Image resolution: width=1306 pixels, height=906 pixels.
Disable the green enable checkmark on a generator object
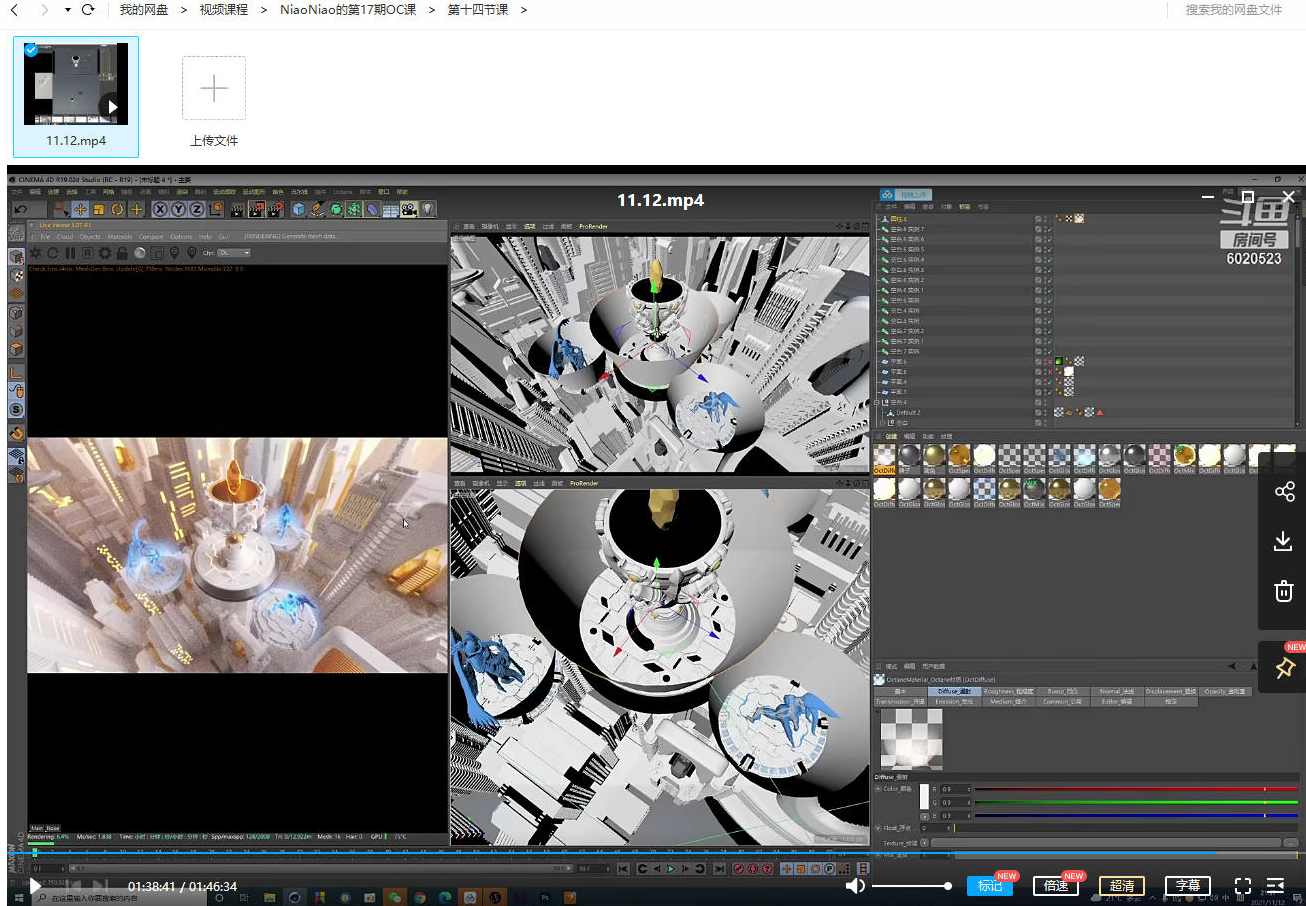(x=1049, y=229)
